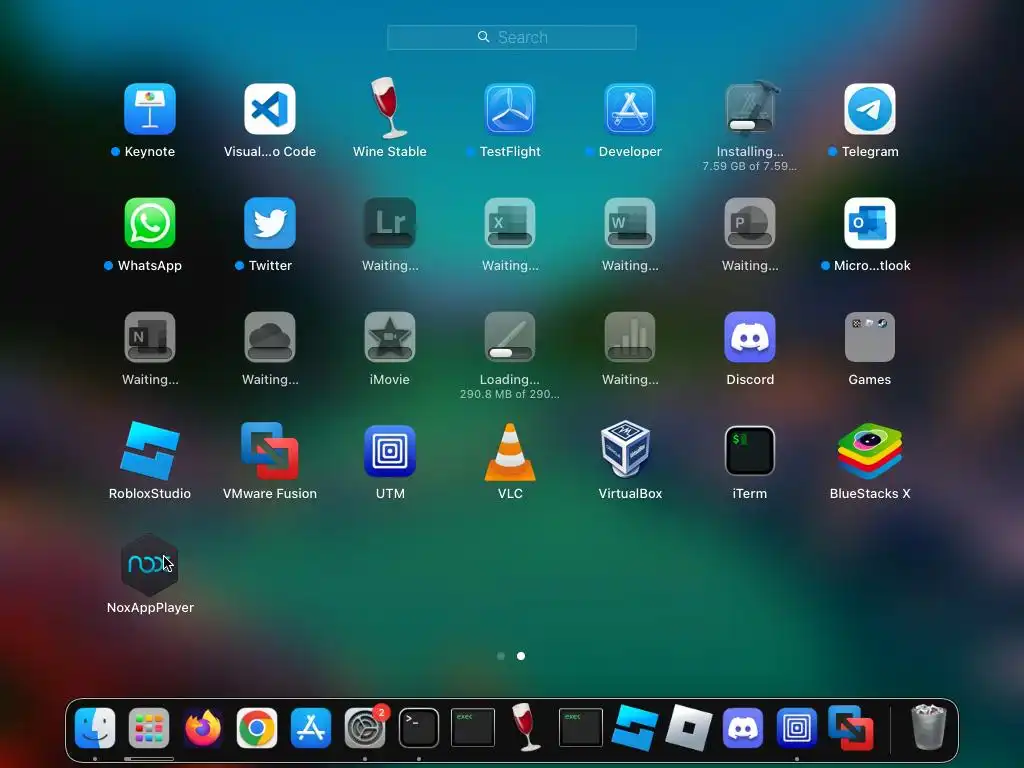
Task: Open Firefox from the Dock
Action: [202, 728]
